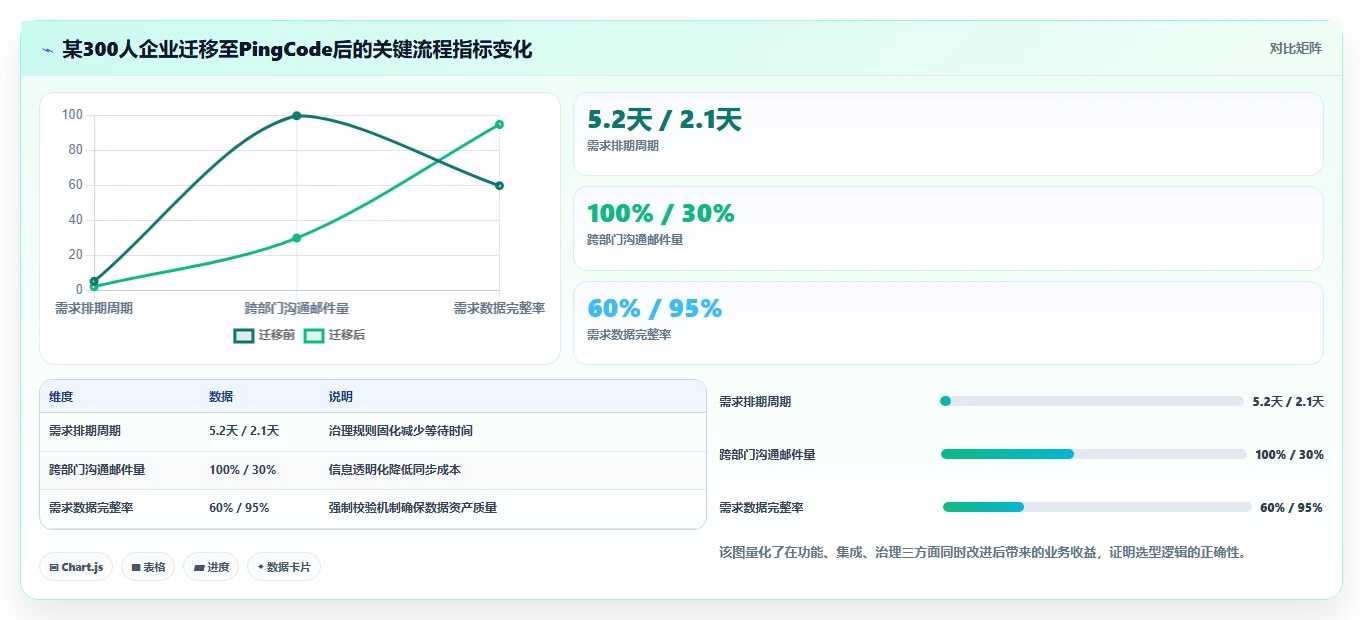
Task: Click the 迁移前 peak point at 100
Action: point(297,116)
